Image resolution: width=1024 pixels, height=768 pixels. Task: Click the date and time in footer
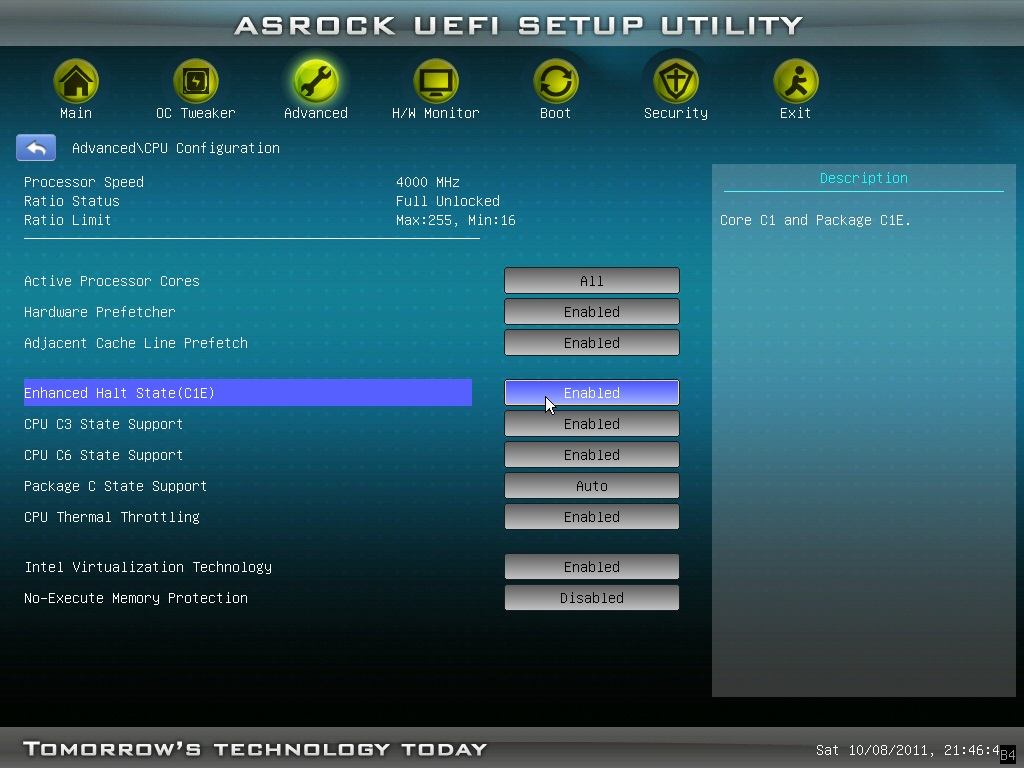pyautogui.click(x=908, y=750)
